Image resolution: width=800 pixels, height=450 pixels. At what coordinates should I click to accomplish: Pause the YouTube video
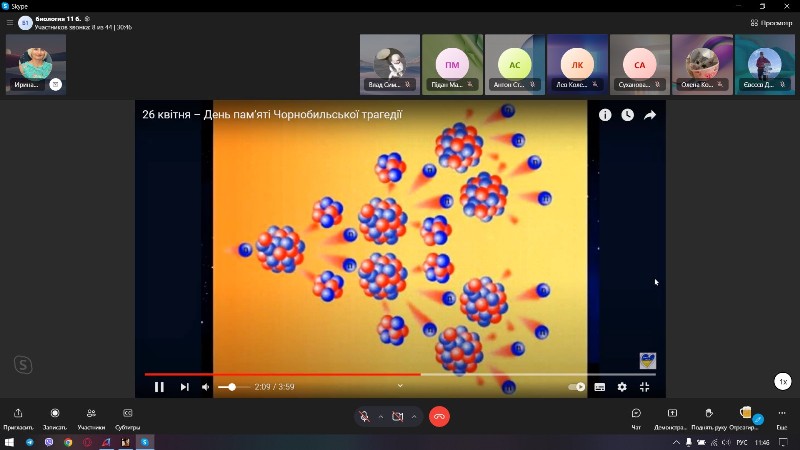tap(159, 387)
